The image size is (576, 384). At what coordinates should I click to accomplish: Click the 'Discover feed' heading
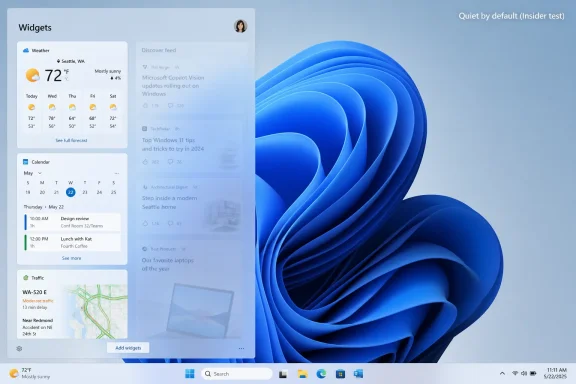(159, 50)
